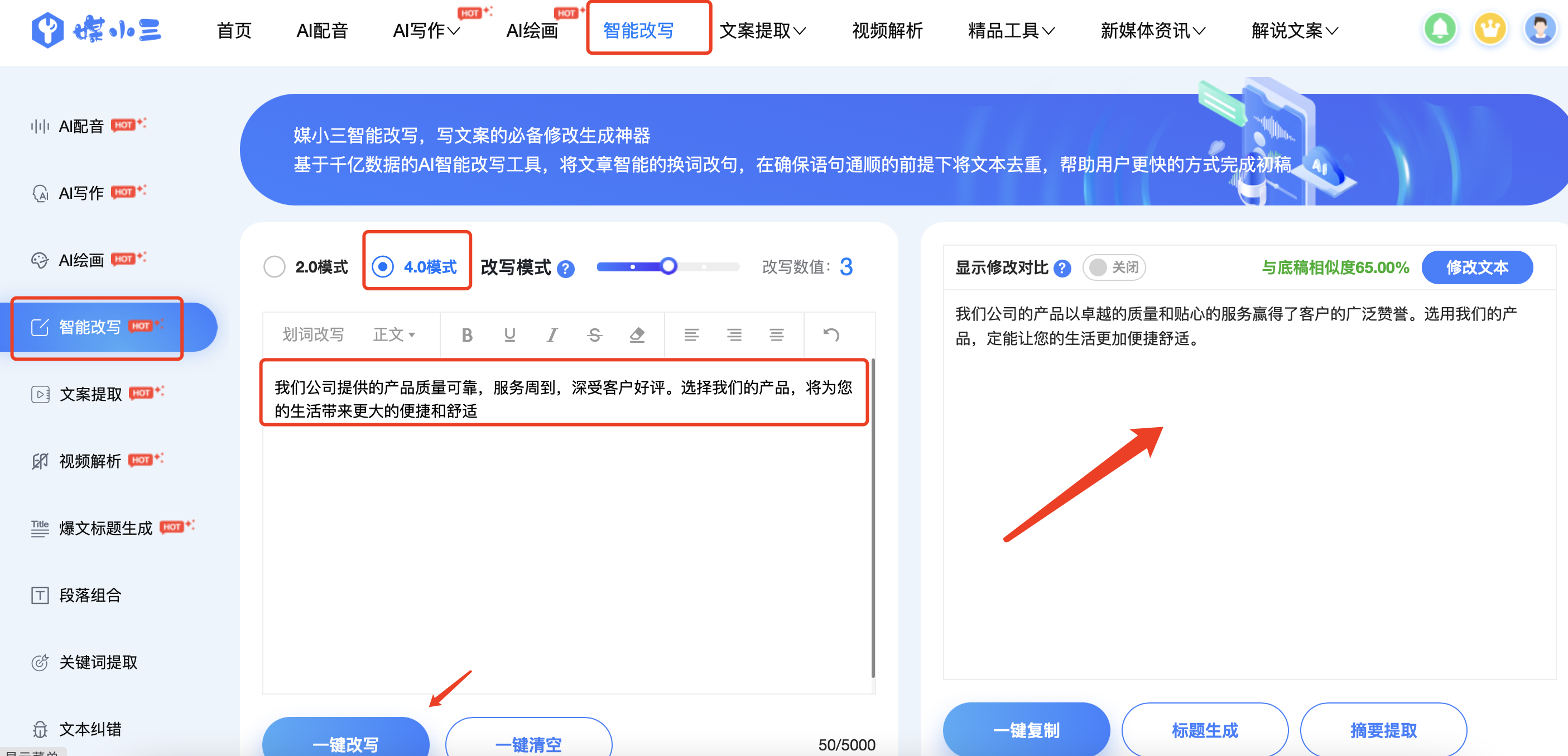Open AI配音 in the top navigation
The image size is (1568, 756).
pyautogui.click(x=322, y=31)
